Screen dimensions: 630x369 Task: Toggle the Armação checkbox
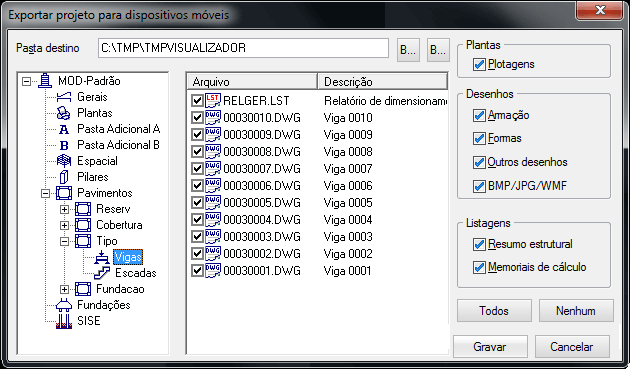pos(479,116)
